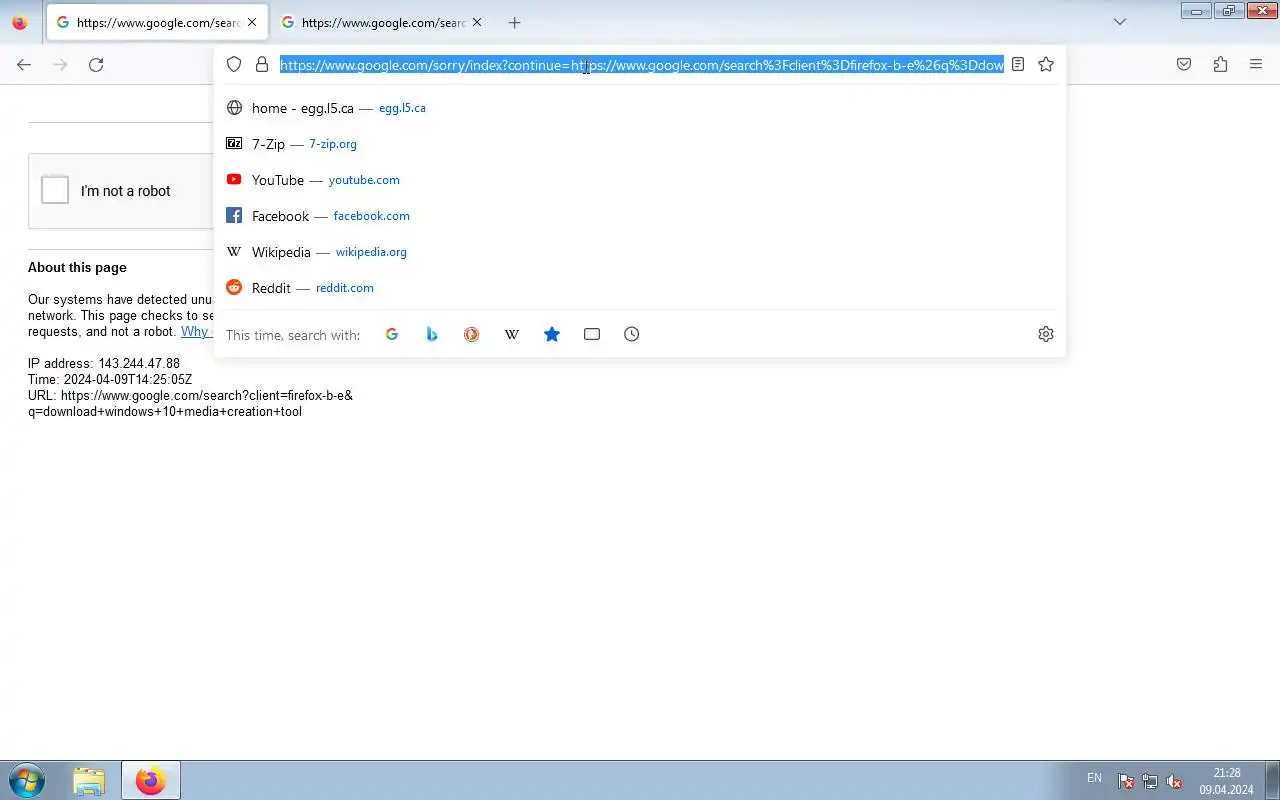Open the taskbar clock showing 21:28
Screen dimensions: 1280x800
pos(1226,781)
